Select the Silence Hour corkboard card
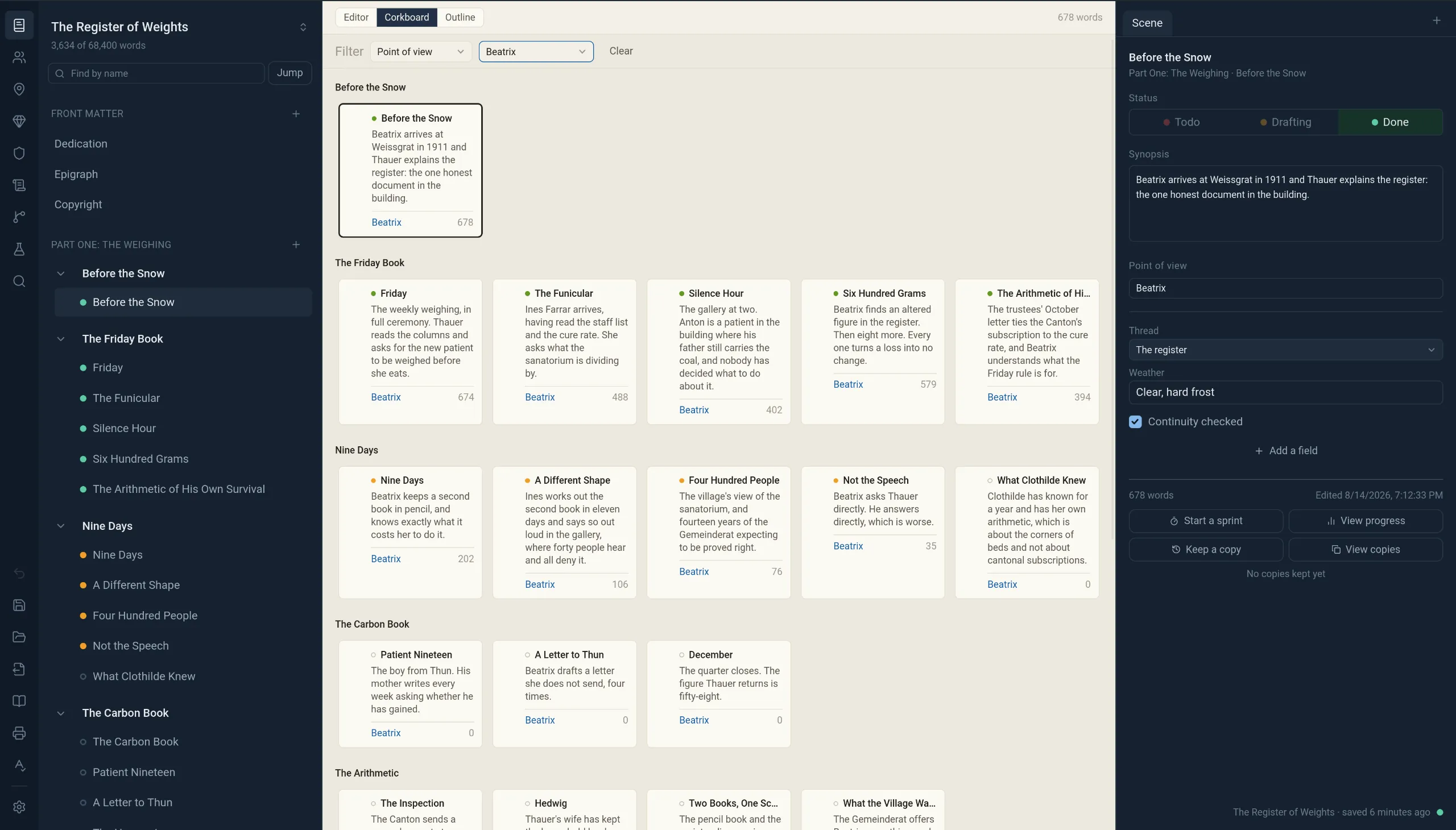Screen dimensions: 1456x830 click(x=718, y=352)
